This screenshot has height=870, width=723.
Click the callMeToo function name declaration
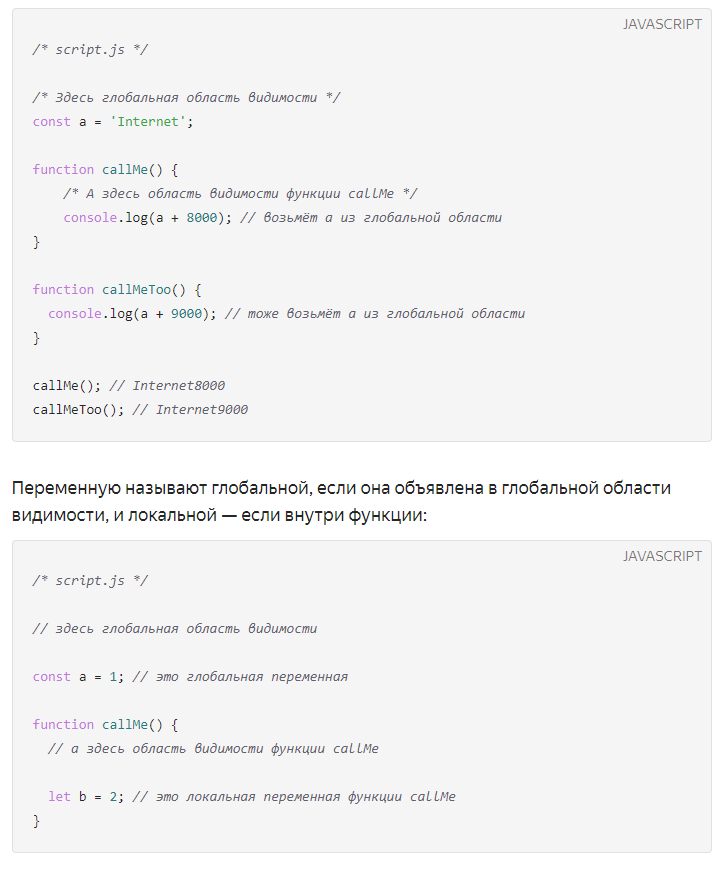(x=136, y=290)
